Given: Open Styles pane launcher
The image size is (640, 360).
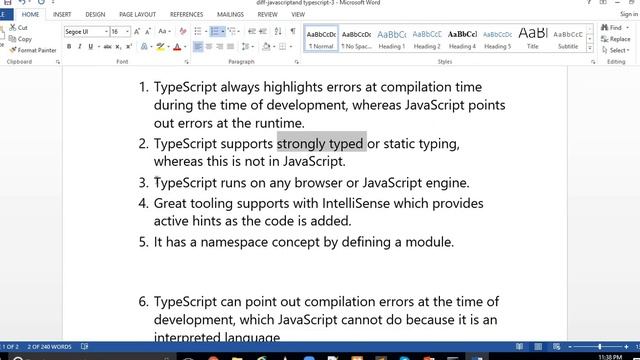Looking at the screenshot, I should 593,62.
